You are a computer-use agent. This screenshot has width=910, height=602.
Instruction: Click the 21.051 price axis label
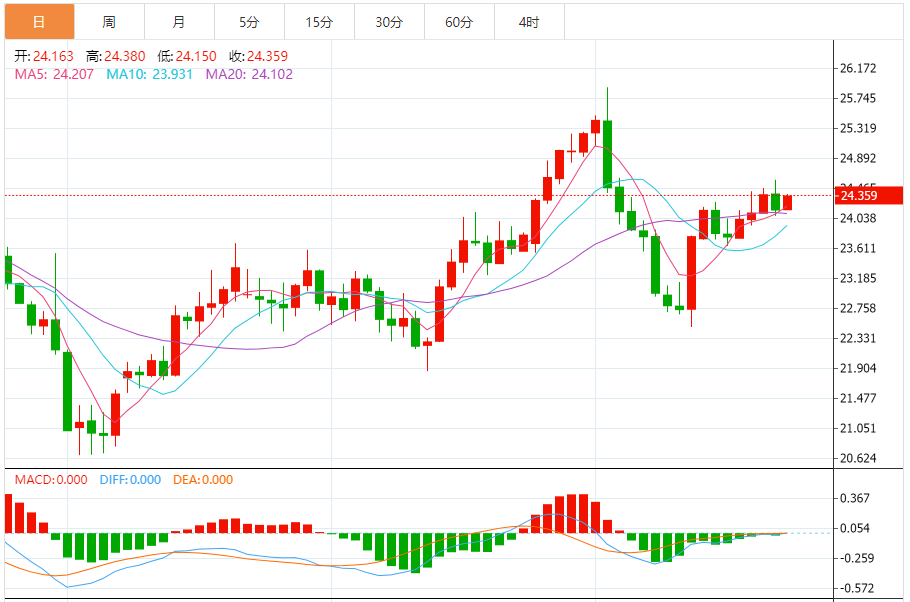tap(858, 428)
